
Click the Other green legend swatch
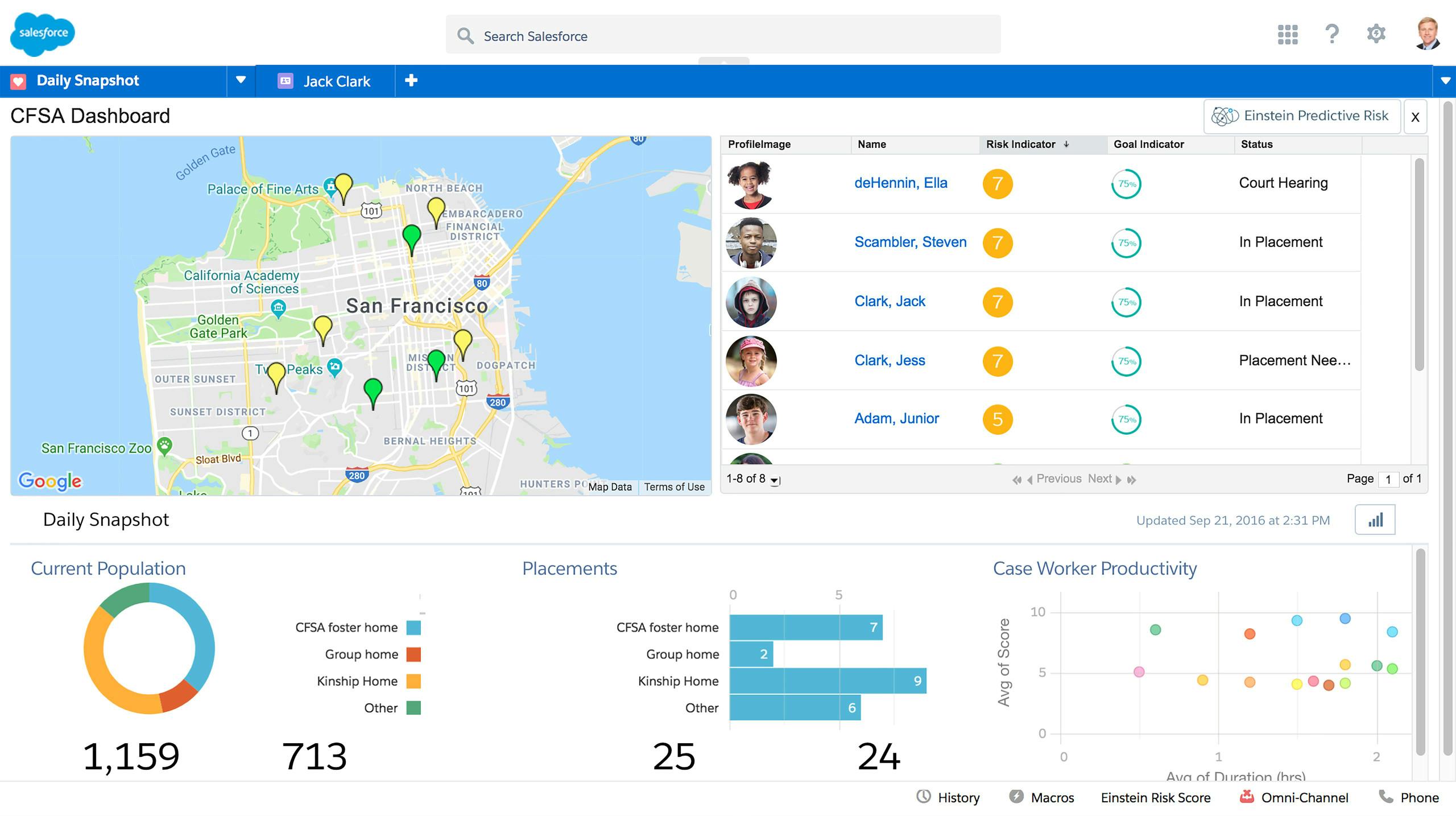click(x=413, y=708)
